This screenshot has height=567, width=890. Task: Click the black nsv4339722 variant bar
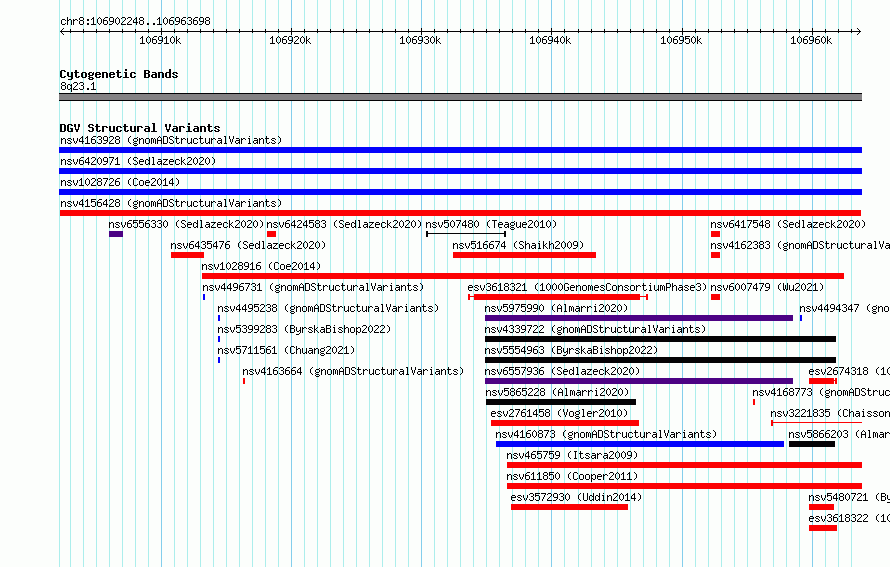click(661, 339)
